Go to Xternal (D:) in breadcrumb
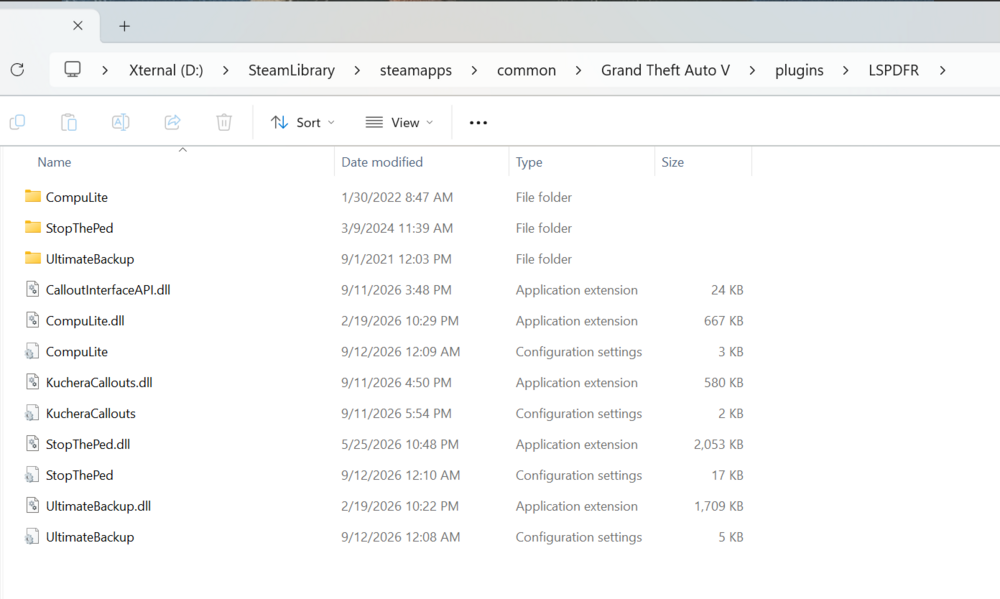The height and width of the screenshot is (599, 1000). (166, 70)
